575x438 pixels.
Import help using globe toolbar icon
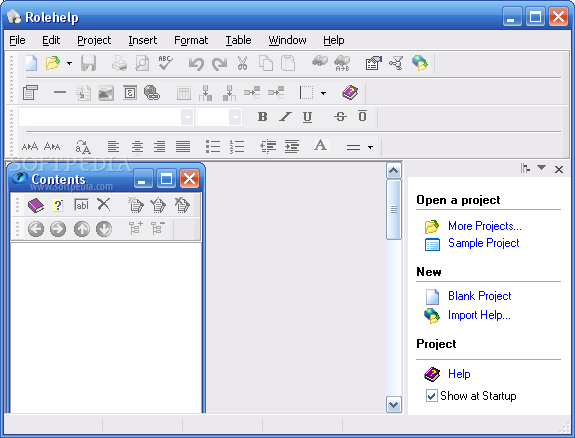(420, 63)
